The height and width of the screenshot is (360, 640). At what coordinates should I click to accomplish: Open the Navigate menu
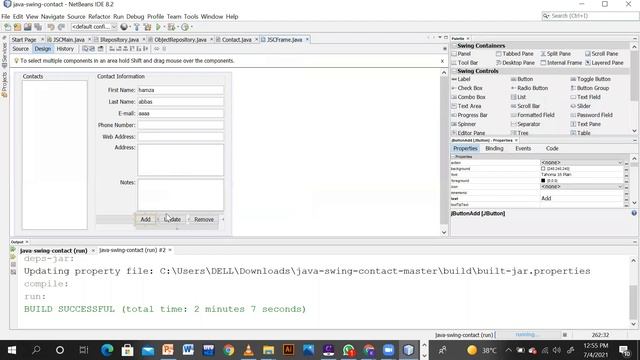tap(53, 17)
